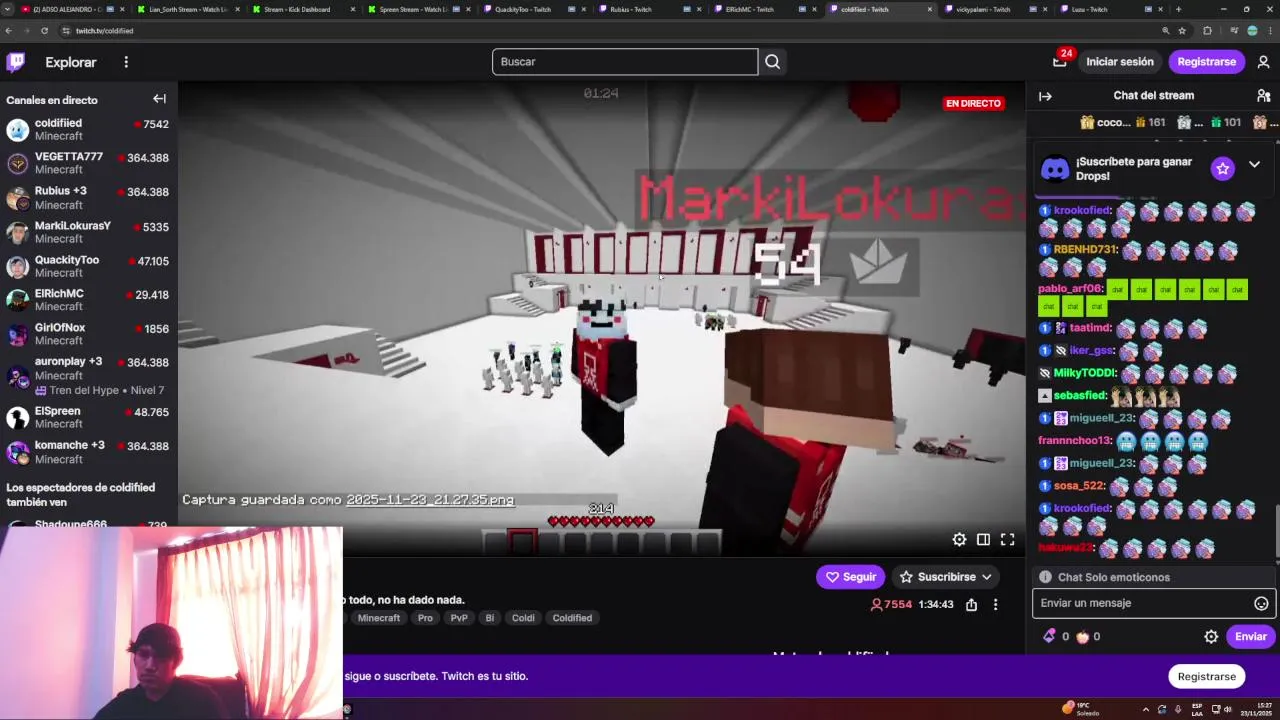Open the user profile icon menu
Viewport: 1280px width, 720px height.
(1263, 62)
